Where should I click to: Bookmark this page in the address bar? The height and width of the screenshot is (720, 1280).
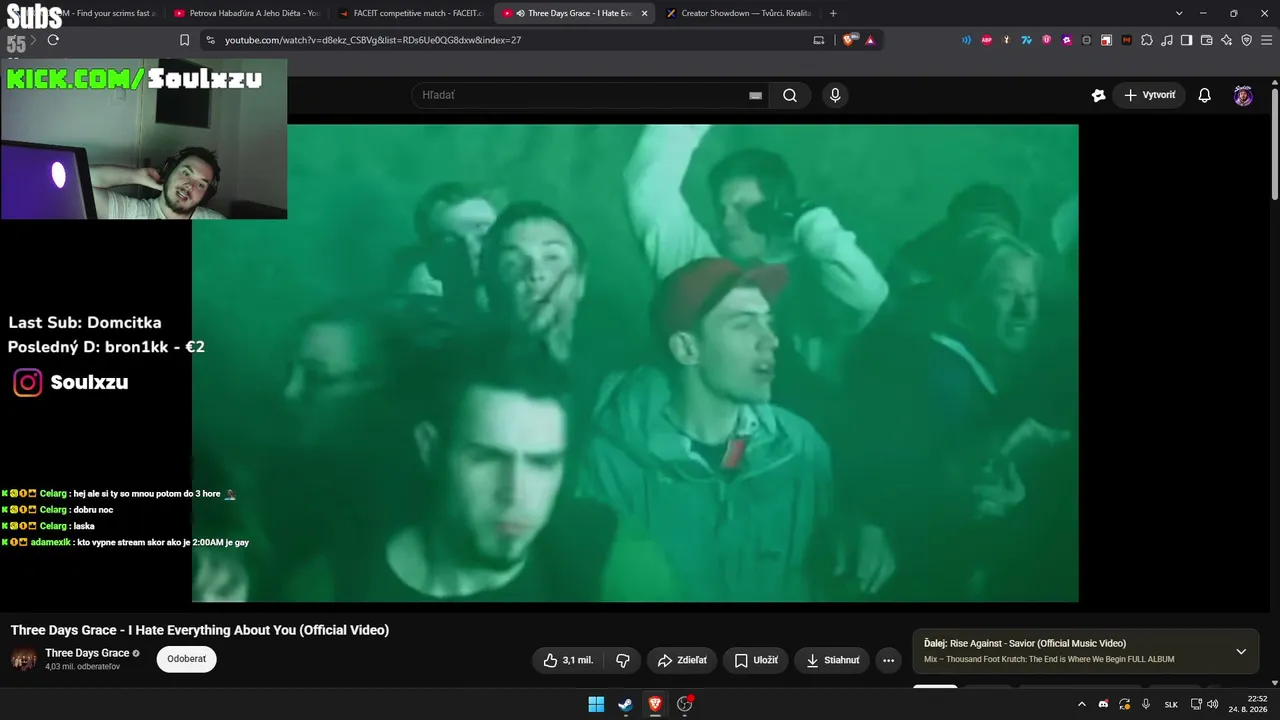click(184, 40)
